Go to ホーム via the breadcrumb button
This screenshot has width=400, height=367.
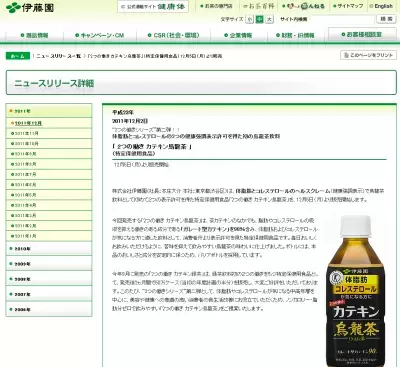[x=18, y=56]
